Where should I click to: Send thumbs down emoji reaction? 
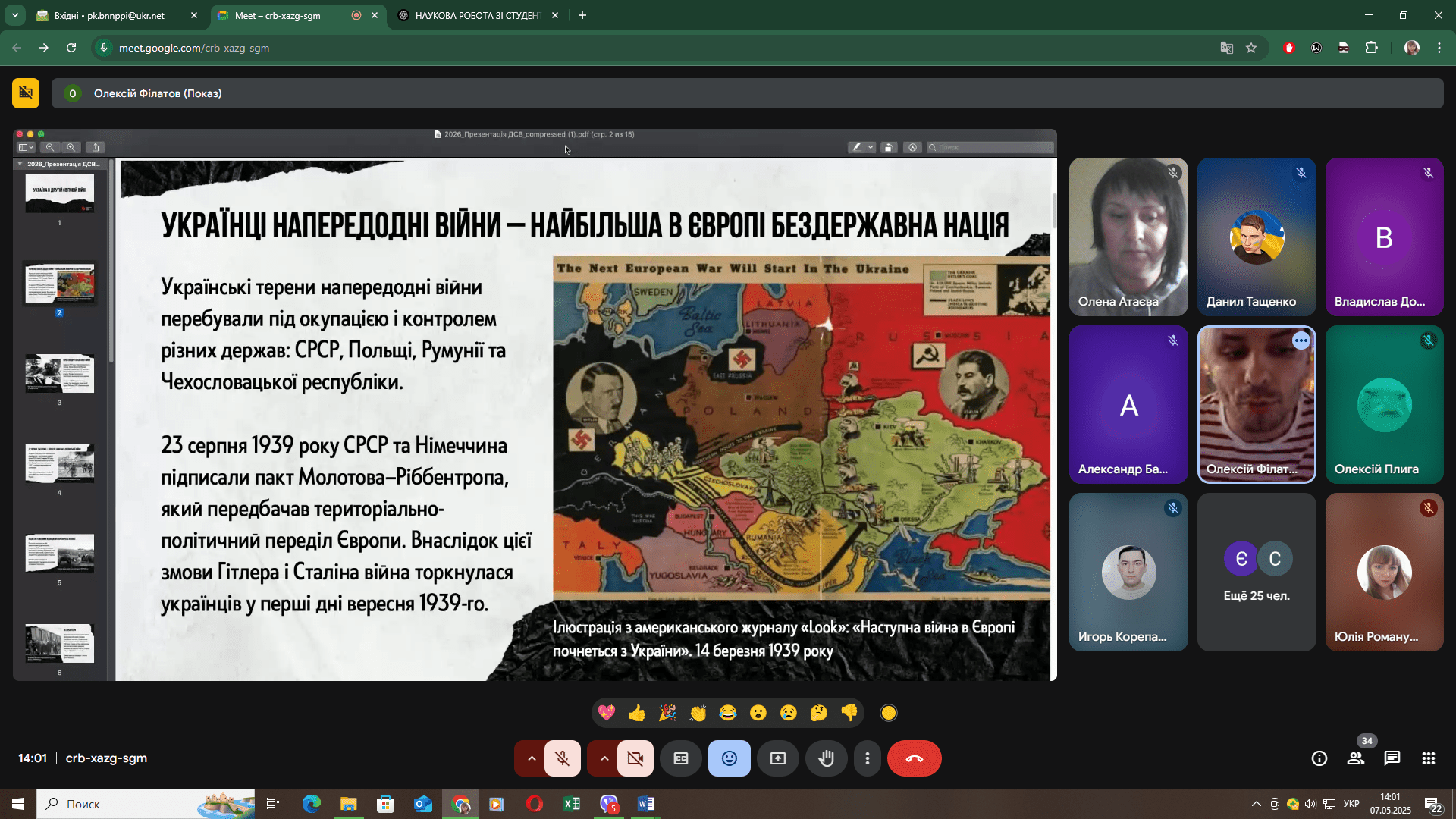point(849,713)
